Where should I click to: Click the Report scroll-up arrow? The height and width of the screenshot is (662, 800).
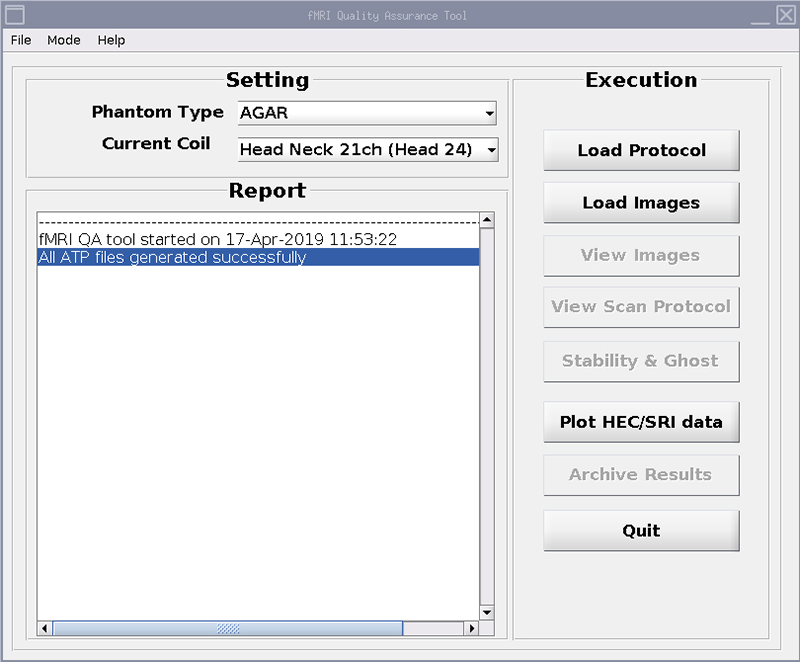pyautogui.click(x=487, y=220)
